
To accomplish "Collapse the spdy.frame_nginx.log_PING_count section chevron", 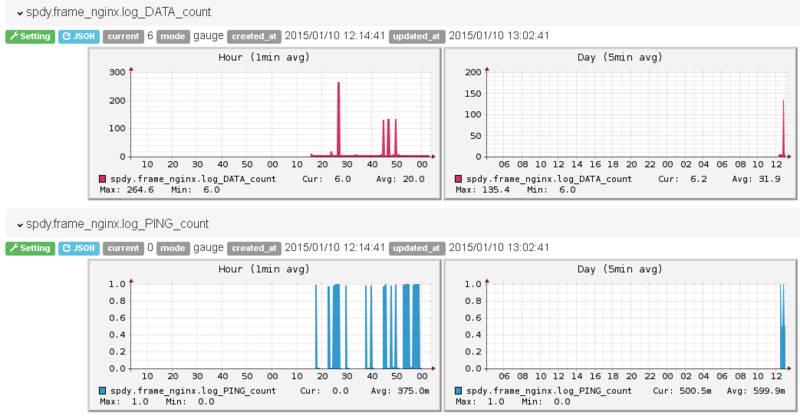I will click(20, 225).
